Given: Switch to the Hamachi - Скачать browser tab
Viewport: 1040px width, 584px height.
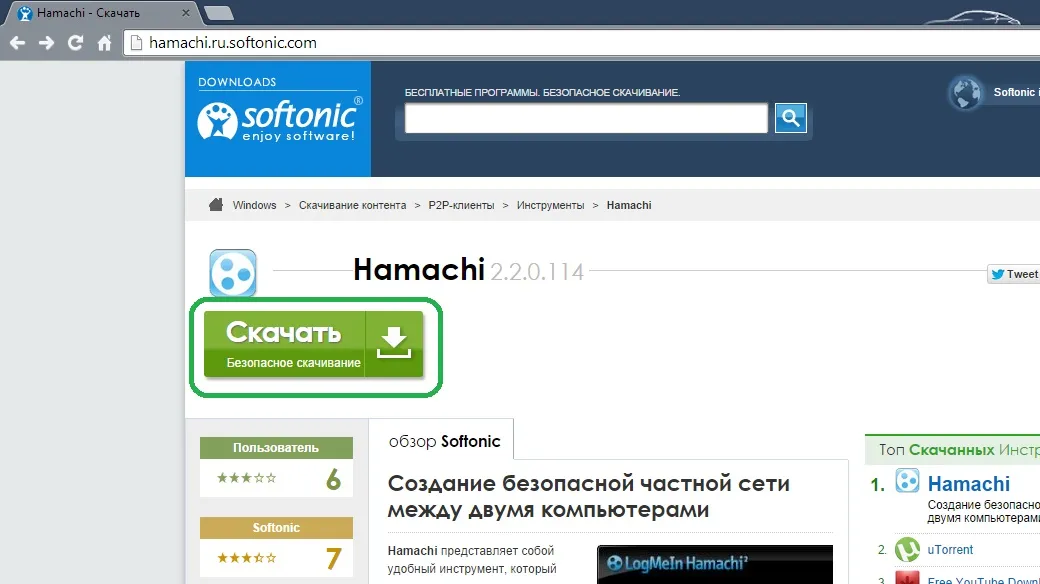Looking at the screenshot, I should pos(95,13).
